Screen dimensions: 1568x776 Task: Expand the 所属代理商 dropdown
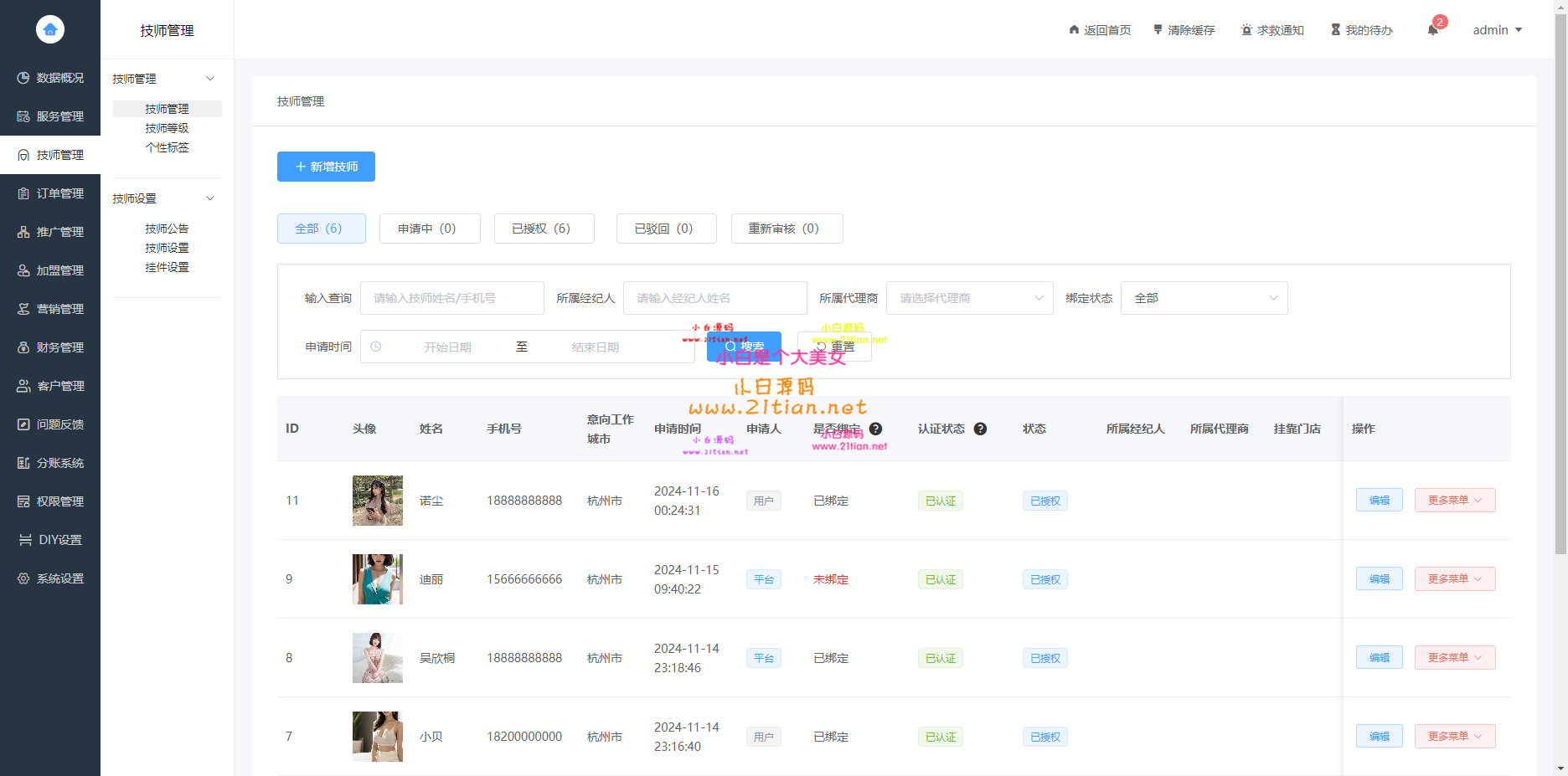pos(969,298)
